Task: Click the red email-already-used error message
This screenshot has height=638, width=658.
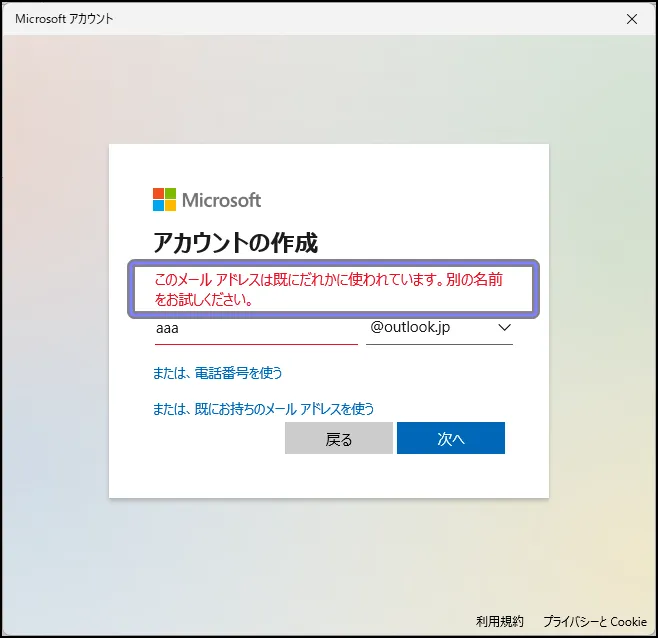Action: [329, 289]
